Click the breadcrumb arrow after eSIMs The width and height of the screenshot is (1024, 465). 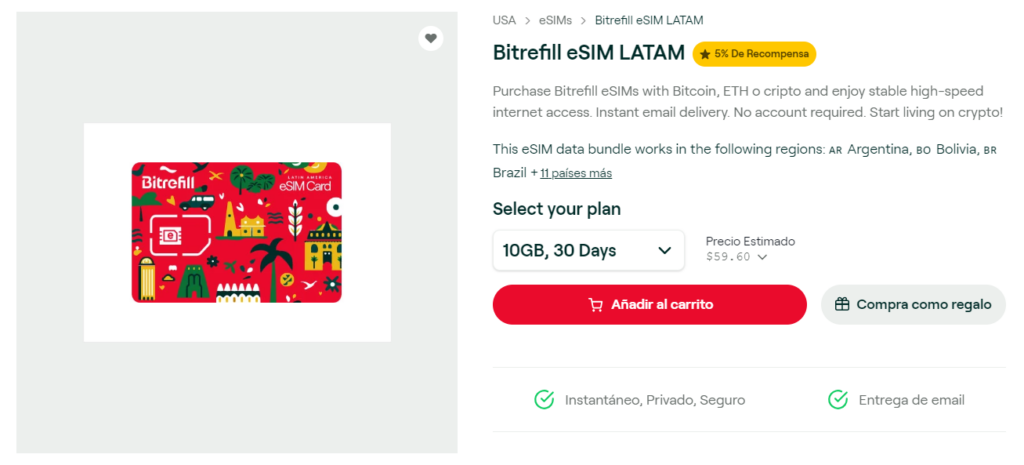coord(583,21)
